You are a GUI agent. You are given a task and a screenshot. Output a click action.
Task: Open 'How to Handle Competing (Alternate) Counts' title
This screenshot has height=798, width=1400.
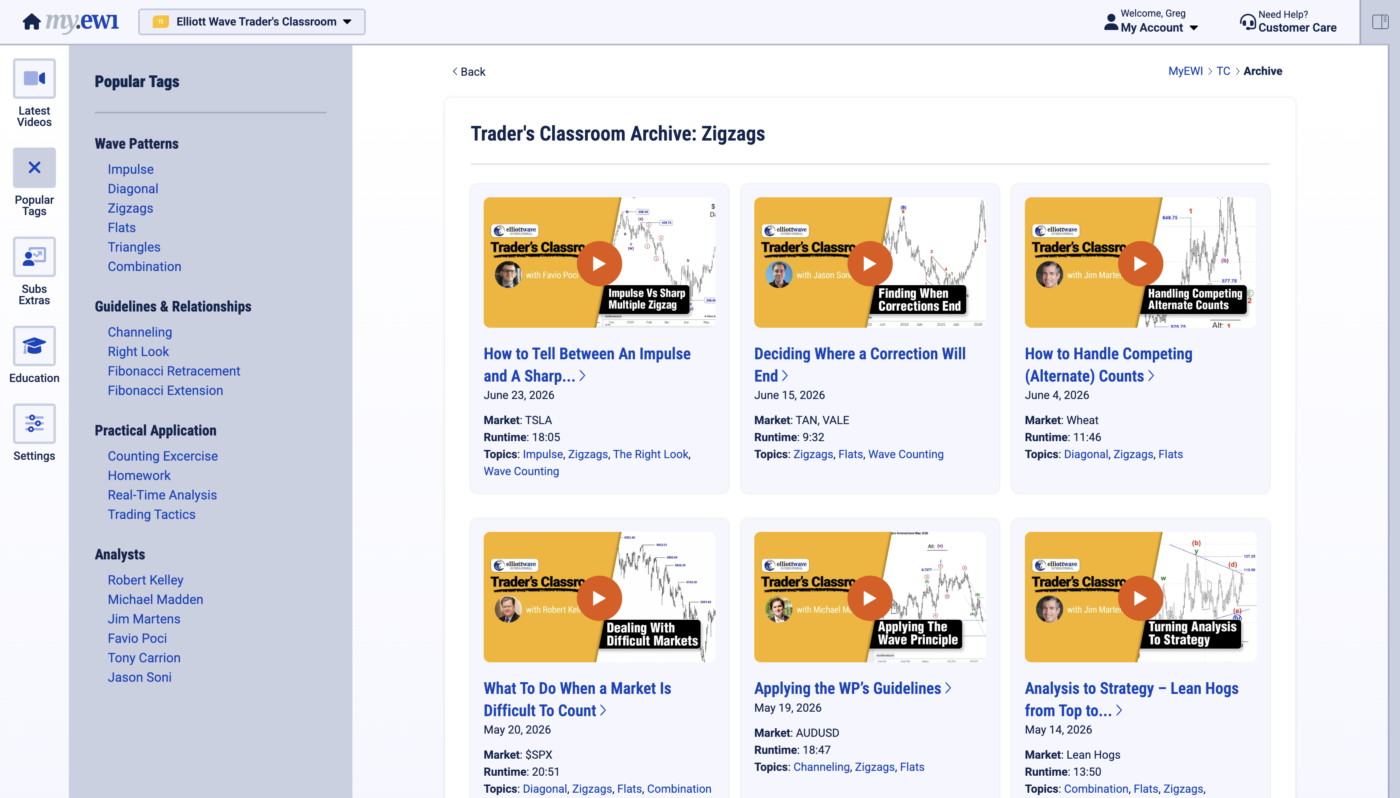tap(1109, 365)
